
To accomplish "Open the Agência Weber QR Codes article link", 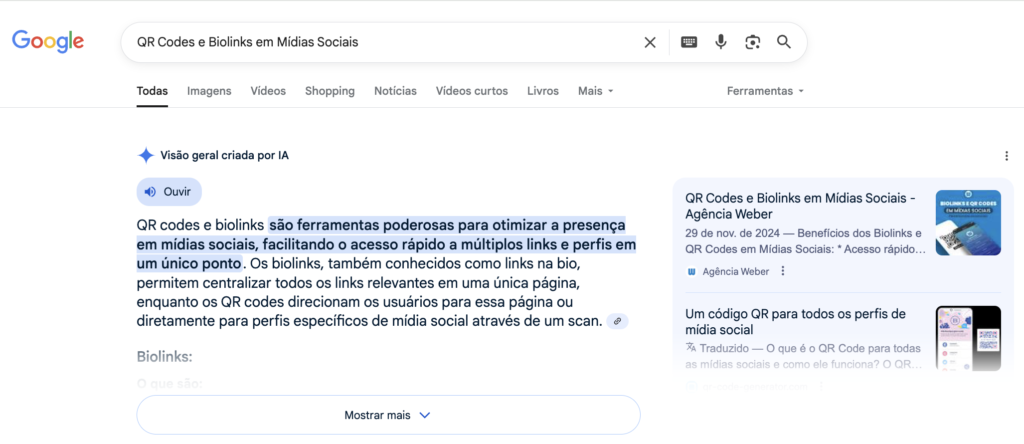I will (x=800, y=205).
